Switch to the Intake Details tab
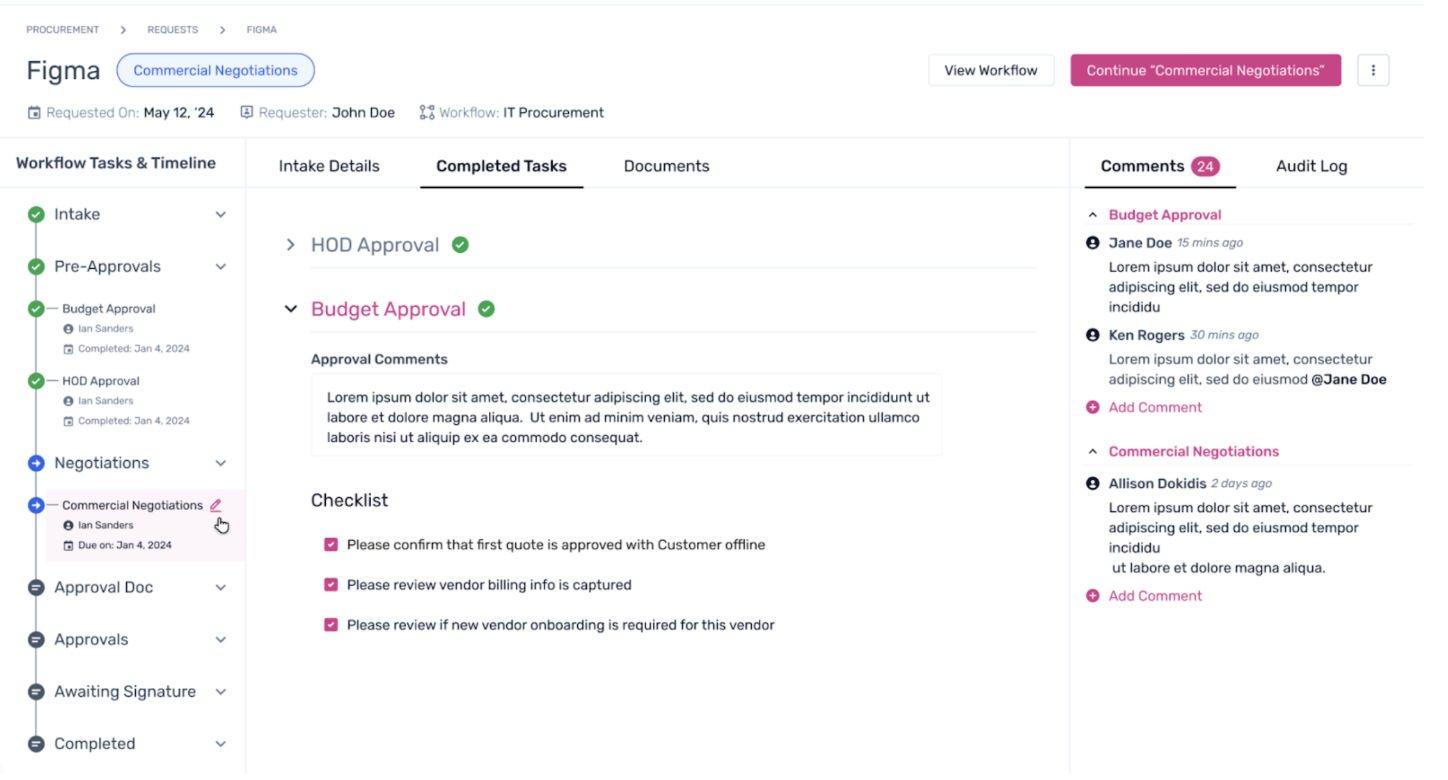This screenshot has height=780, width=1448. (329, 166)
